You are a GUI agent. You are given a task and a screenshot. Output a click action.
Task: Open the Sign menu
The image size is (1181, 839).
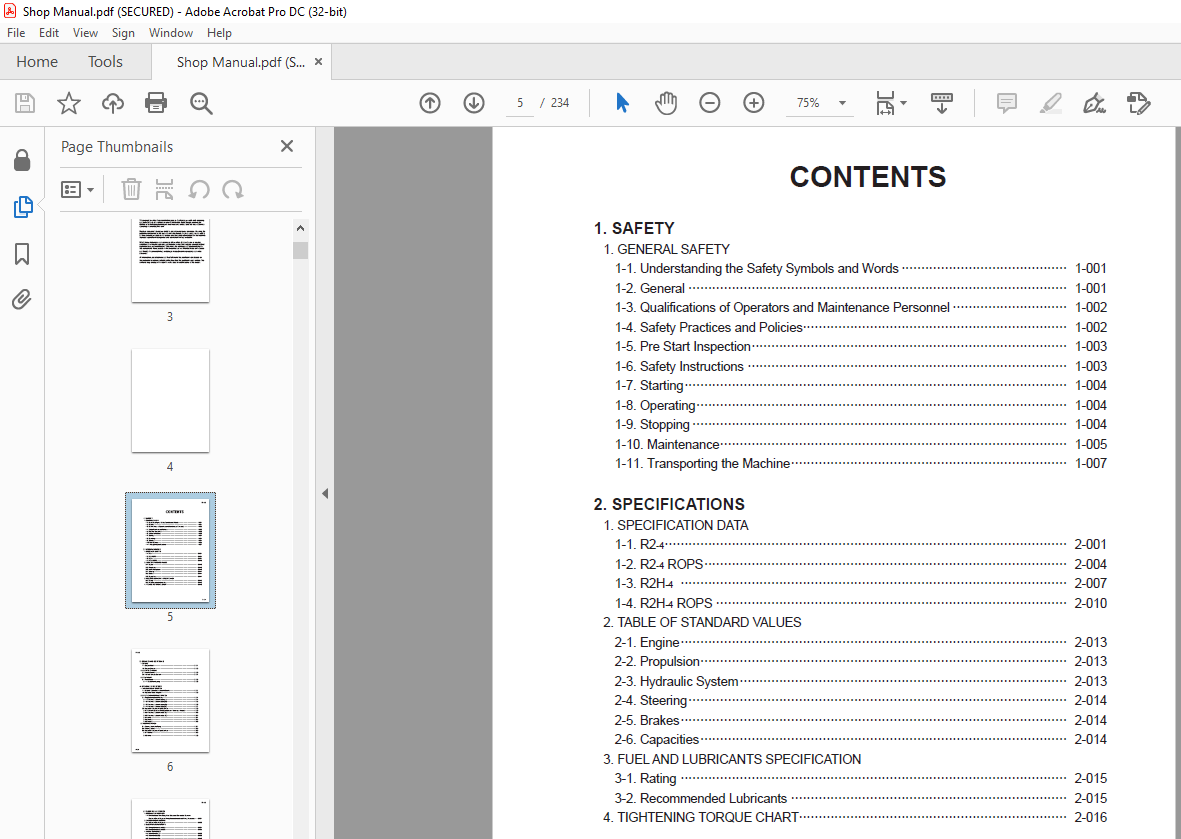pos(123,33)
